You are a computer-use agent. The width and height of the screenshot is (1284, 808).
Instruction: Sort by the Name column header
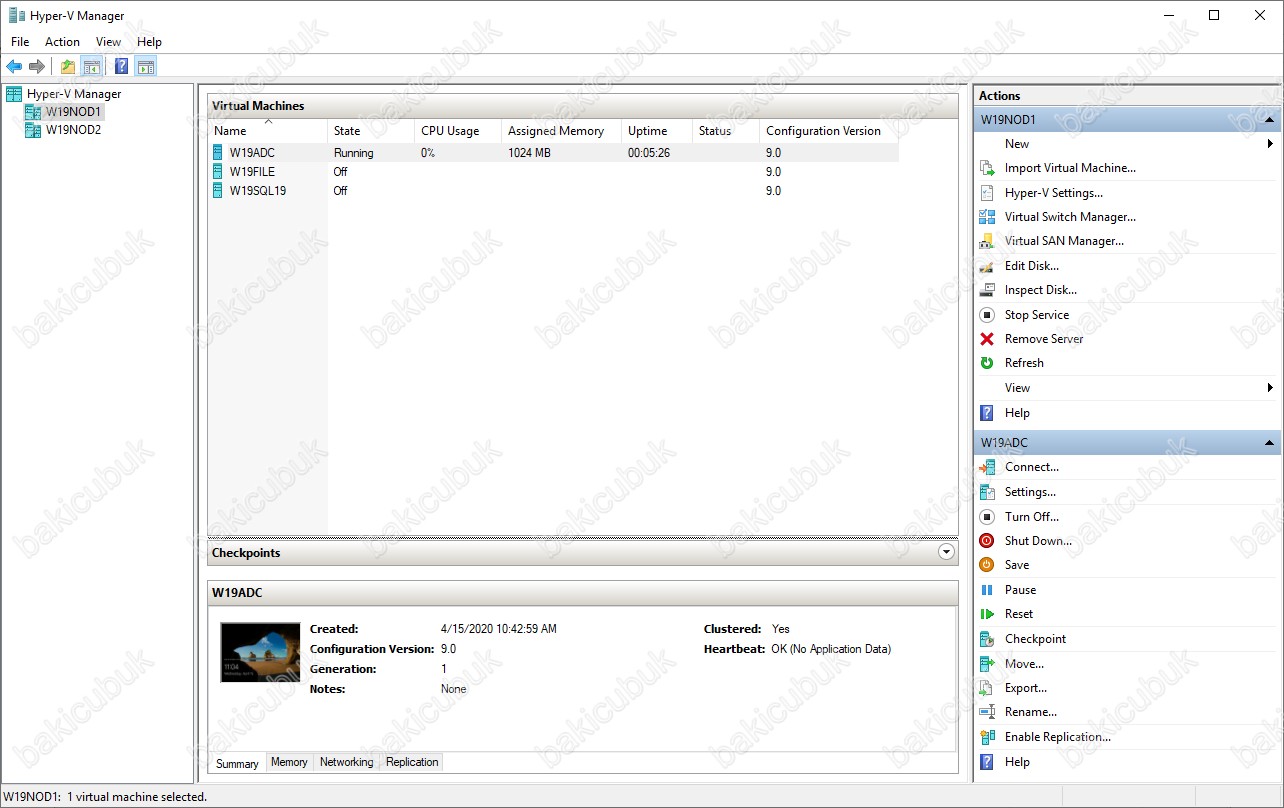click(x=268, y=131)
